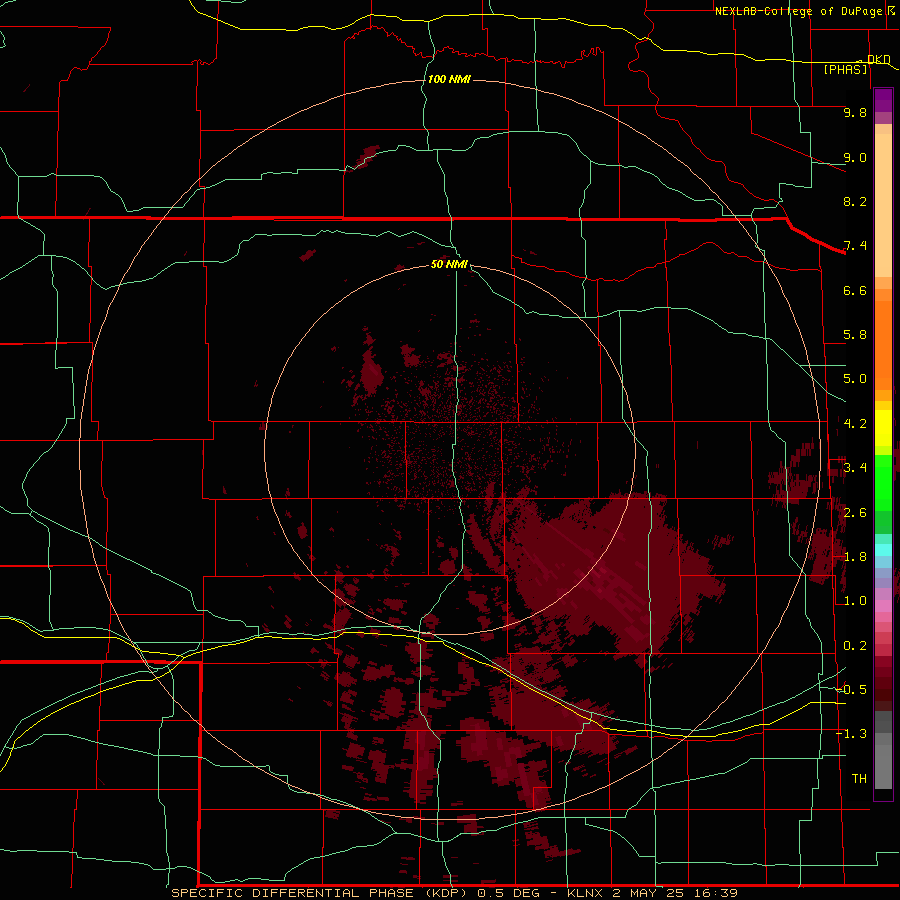The image size is (900, 900).
Task: Click the 5.8 scale value
Action: (x=855, y=335)
